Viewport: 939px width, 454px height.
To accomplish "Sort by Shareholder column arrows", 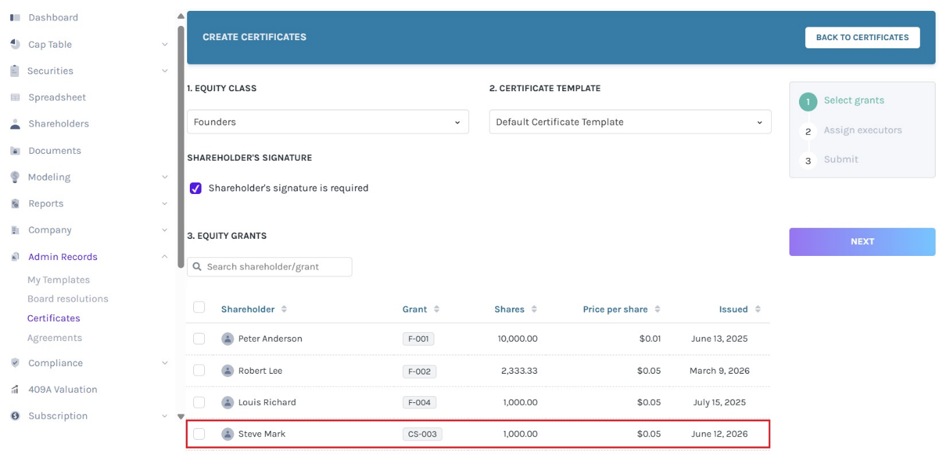I will click(x=284, y=309).
